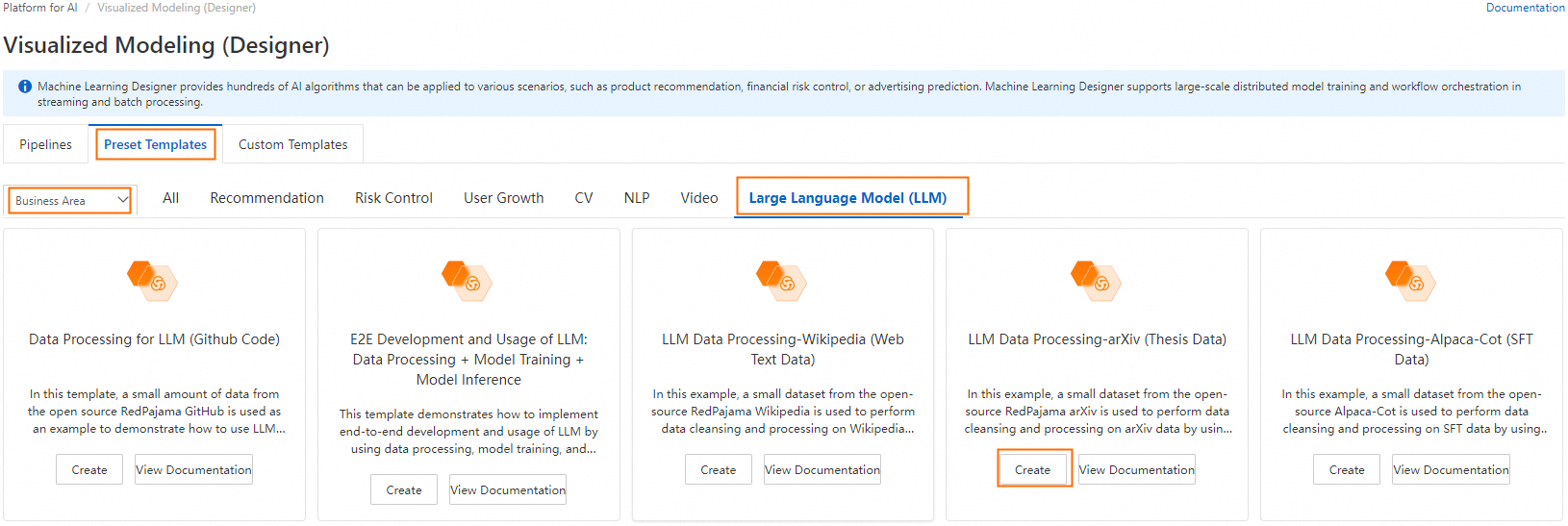Open the Documentation link at top right
Image resolution: width=1568 pixels, height=526 pixels.
click(x=1525, y=8)
